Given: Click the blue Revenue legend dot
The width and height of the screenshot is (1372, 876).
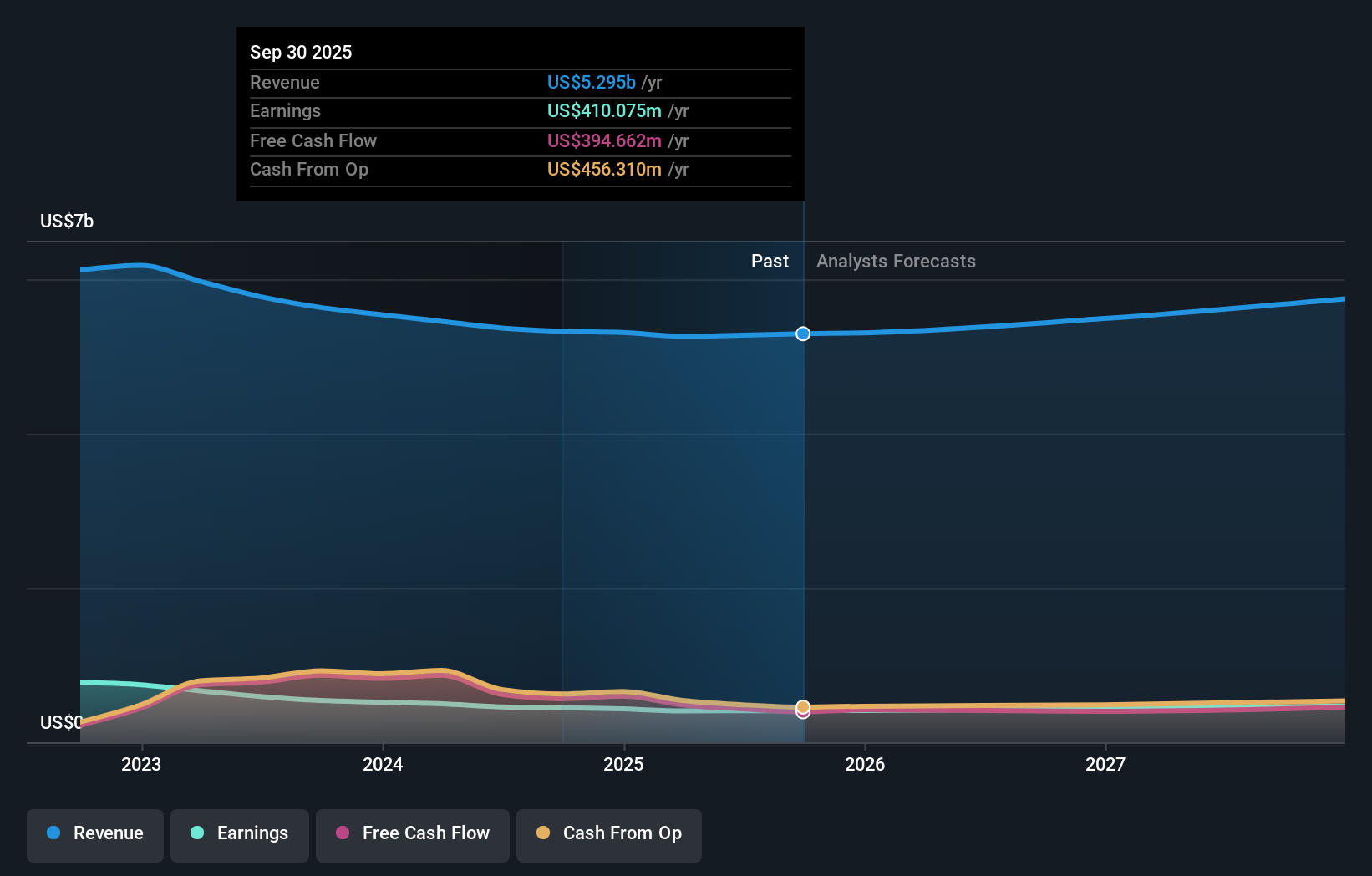Looking at the screenshot, I should point(53,833).
